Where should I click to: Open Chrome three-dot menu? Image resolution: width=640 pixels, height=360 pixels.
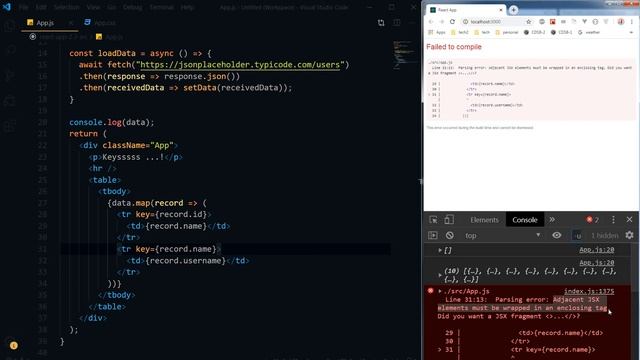631,22
